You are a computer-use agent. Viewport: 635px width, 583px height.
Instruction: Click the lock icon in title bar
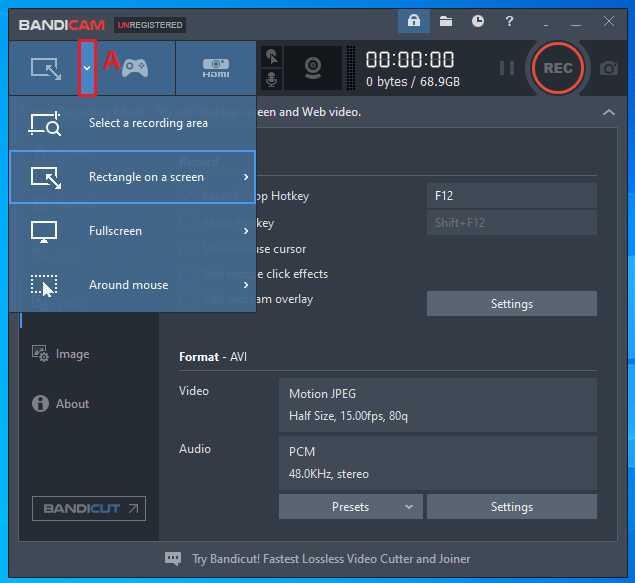413,21
